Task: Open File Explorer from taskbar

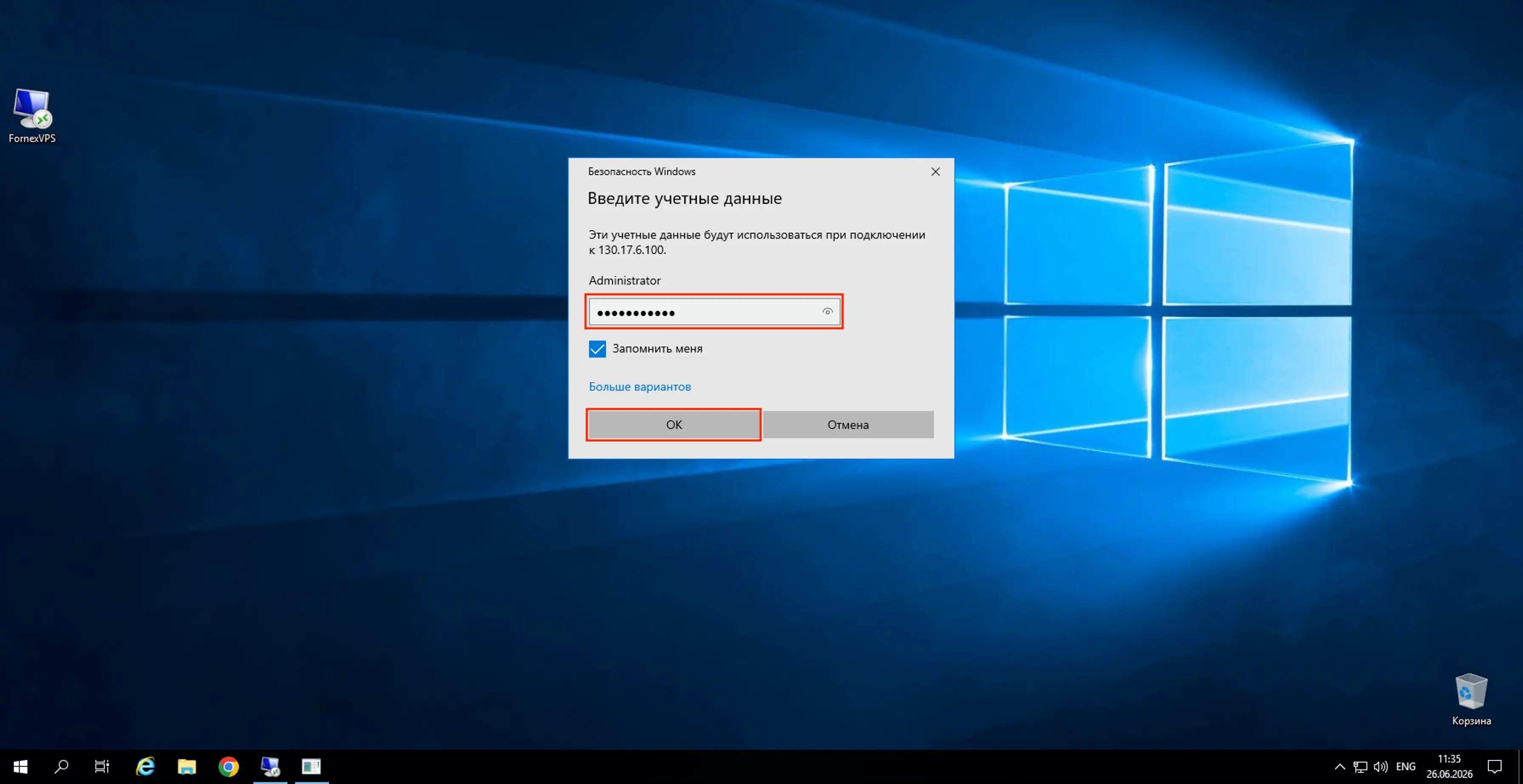Action: pyautogui.click(x=187, y=767)
